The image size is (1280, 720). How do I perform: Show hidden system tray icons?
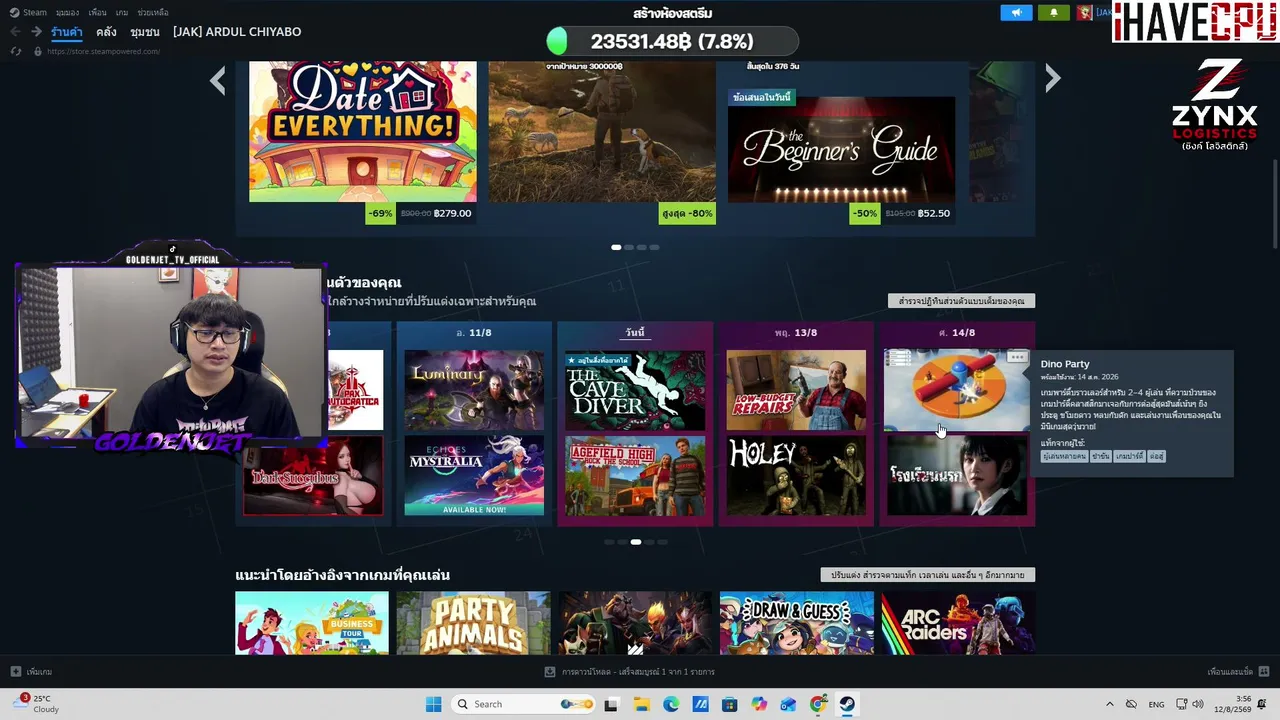(1109, 704)
